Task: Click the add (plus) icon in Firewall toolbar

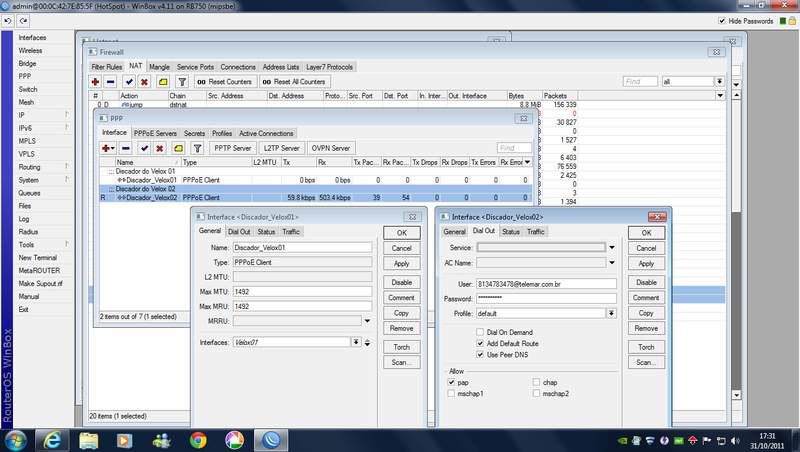Action: click(97, 82)
